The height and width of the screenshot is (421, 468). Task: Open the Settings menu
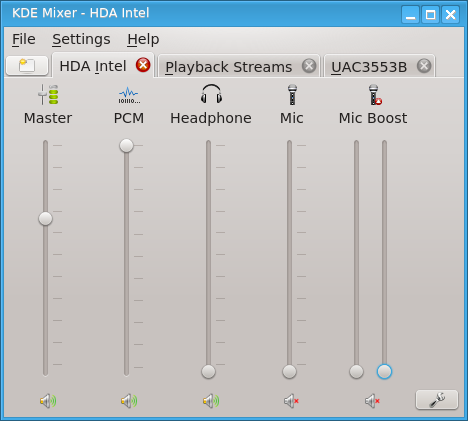[x=81, y=39]
